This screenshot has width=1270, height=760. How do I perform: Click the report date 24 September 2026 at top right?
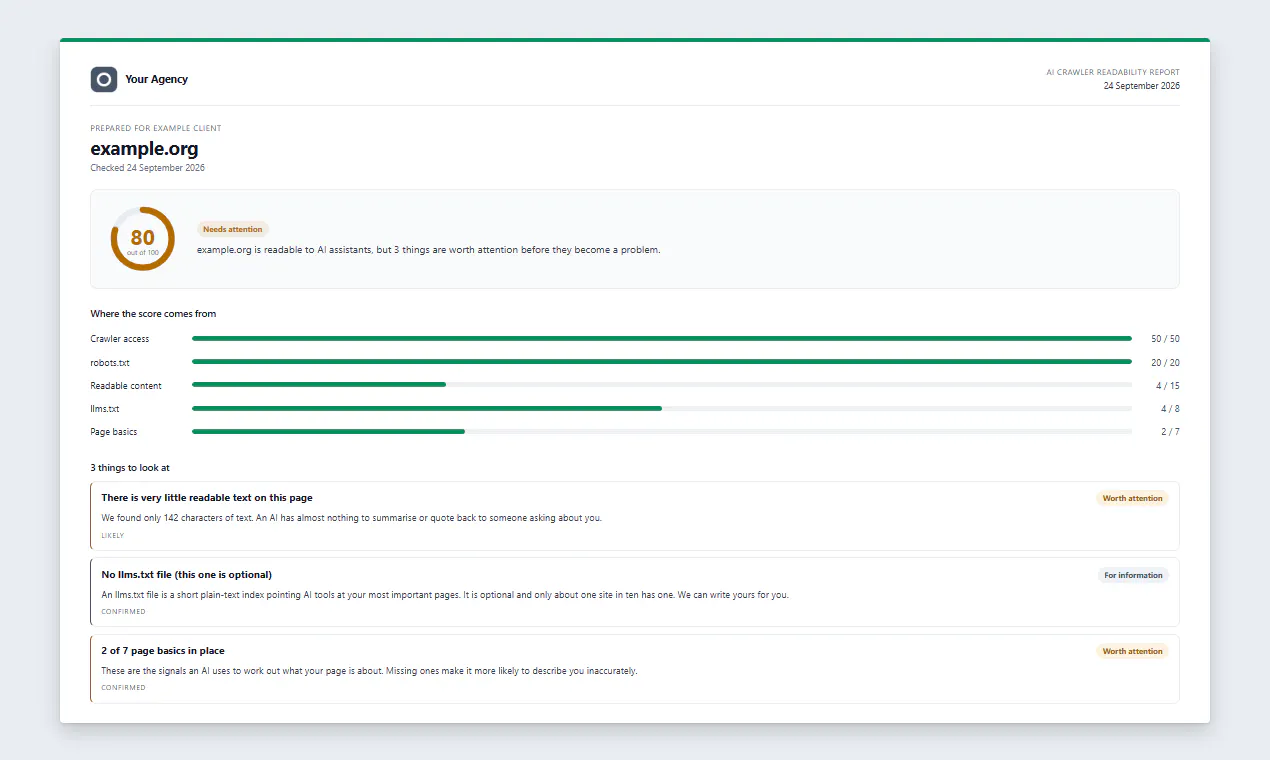tap(1142, 86)
